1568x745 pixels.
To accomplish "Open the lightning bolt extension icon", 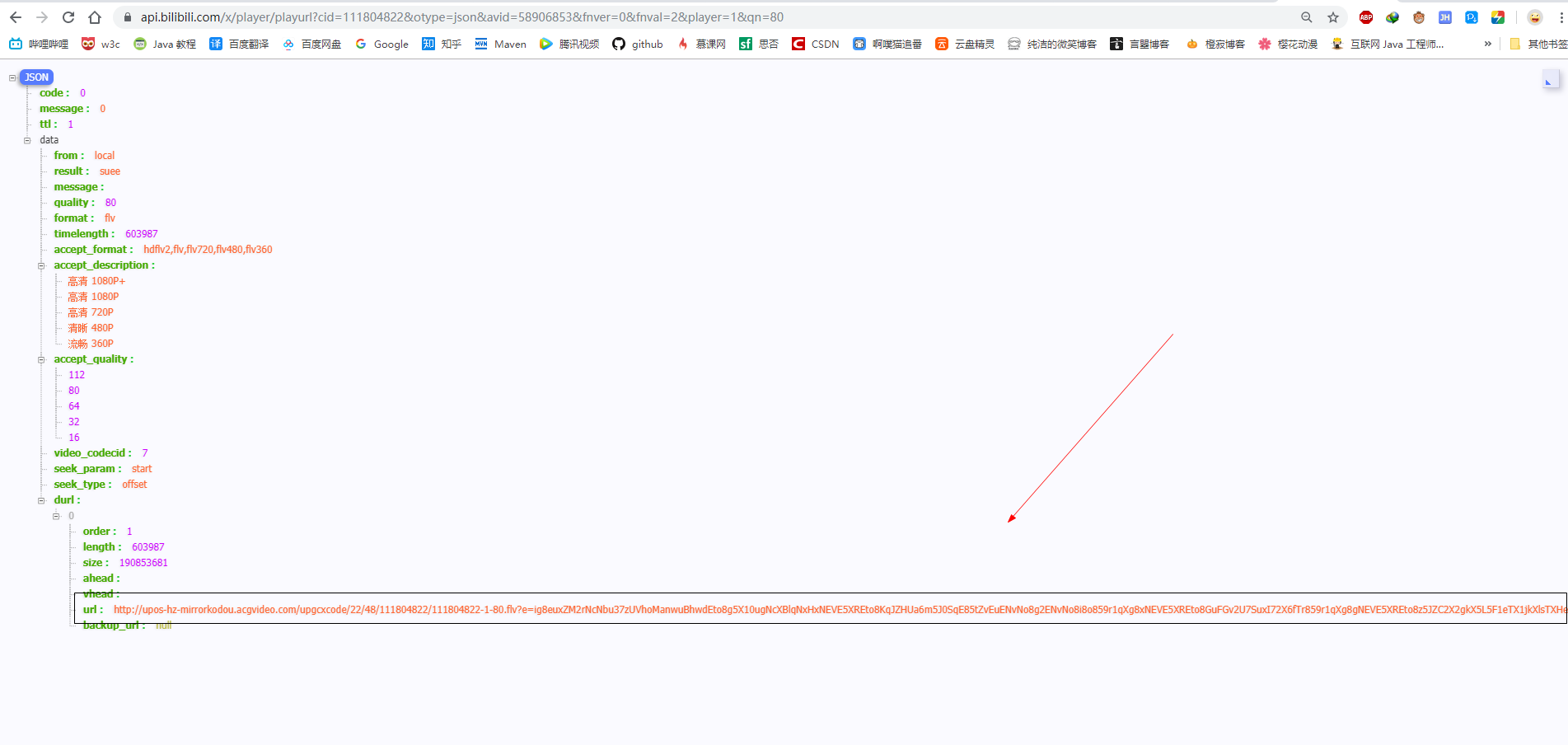I will coord(1498,17).
